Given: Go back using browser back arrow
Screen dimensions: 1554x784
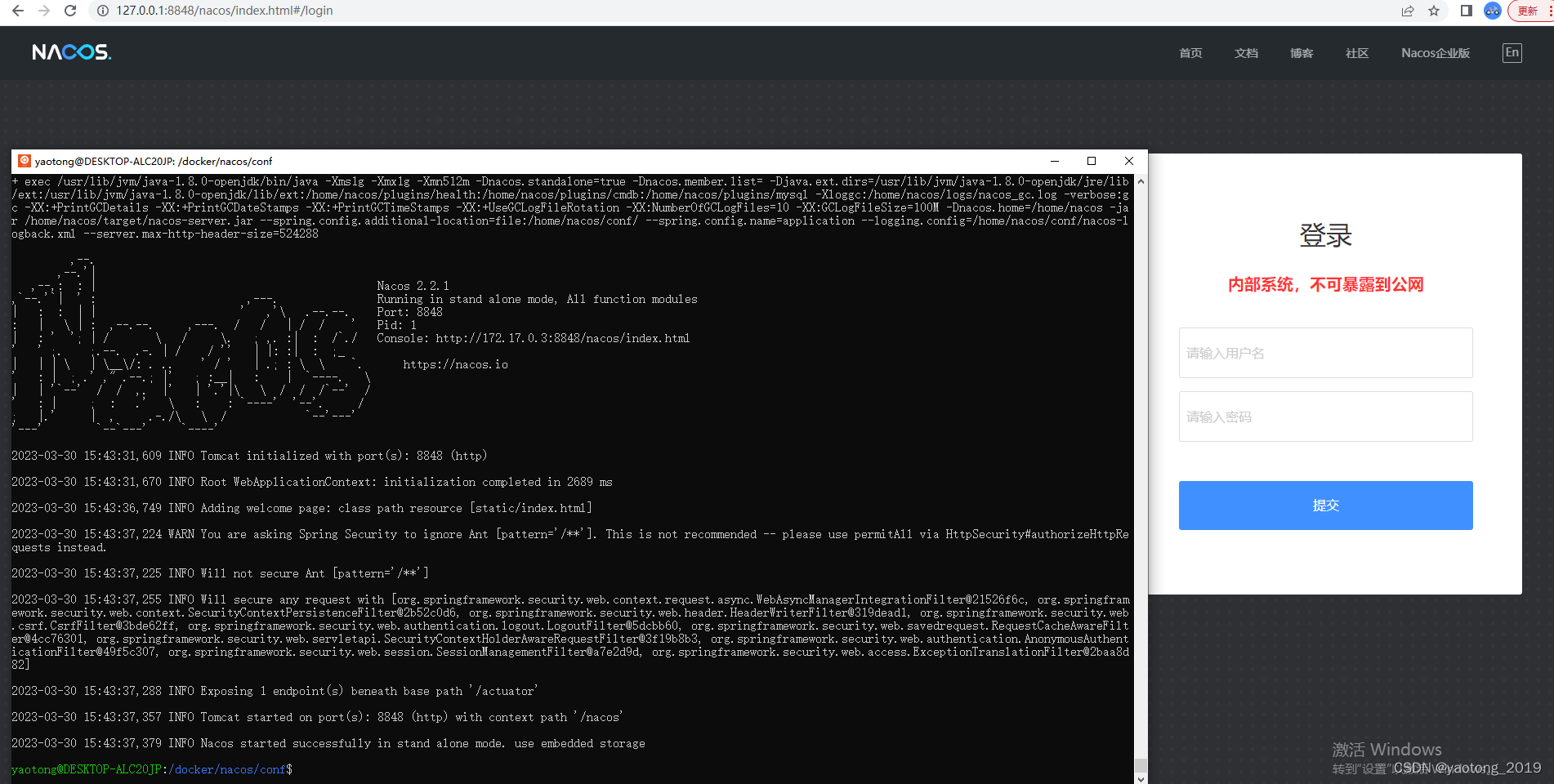Looking at the screenshot, I should (18, 11).
